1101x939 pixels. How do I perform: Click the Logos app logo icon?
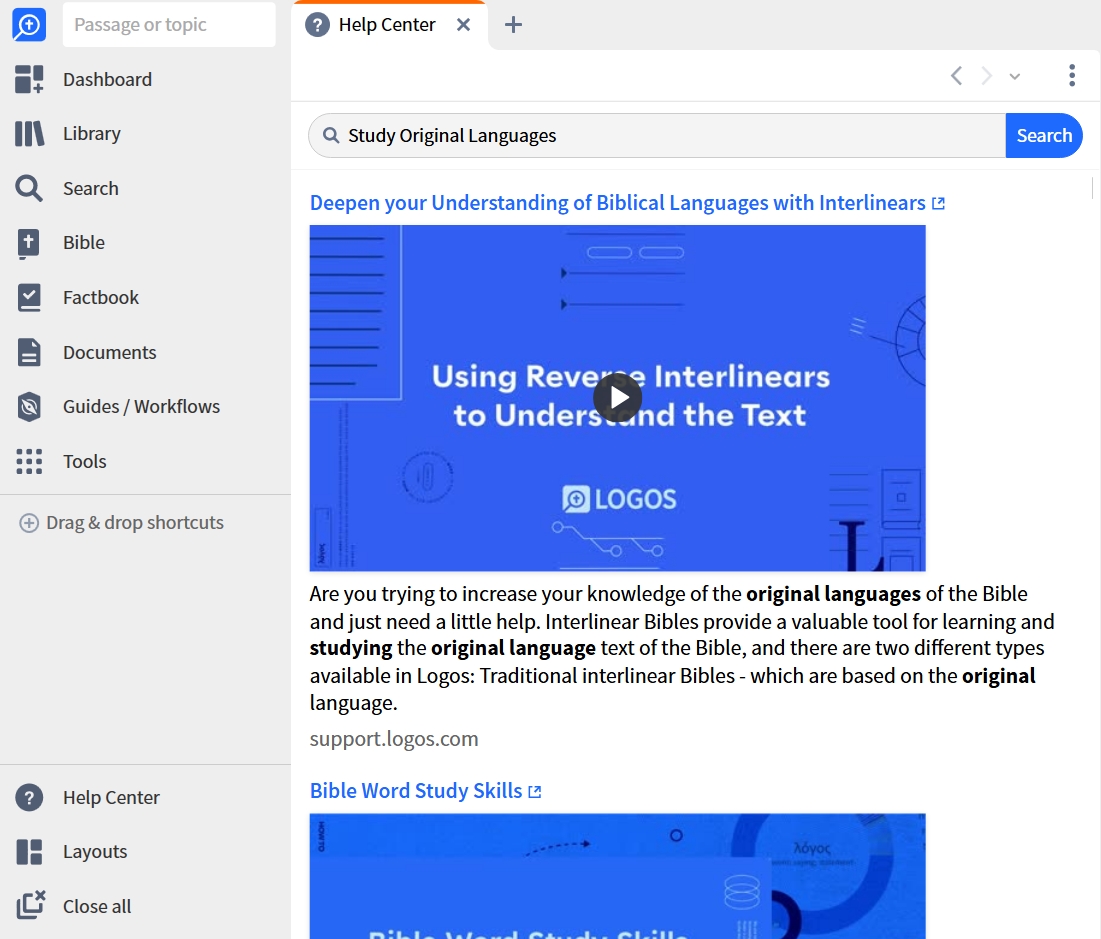(29, 25)
